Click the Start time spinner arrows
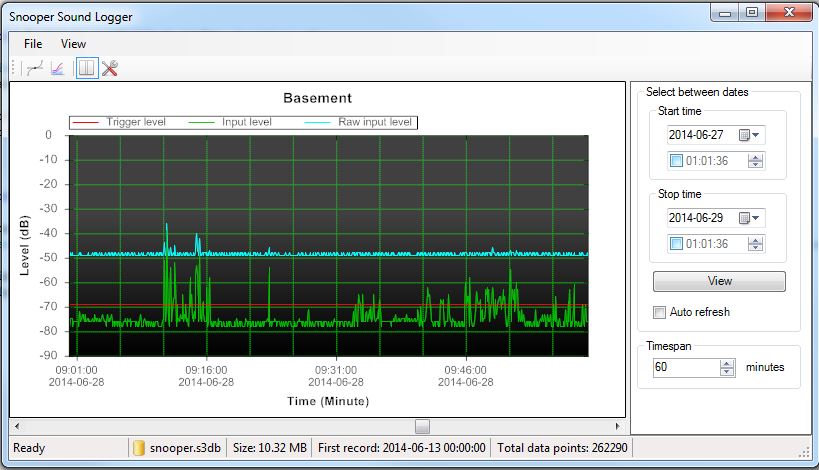 pos(755,161)
